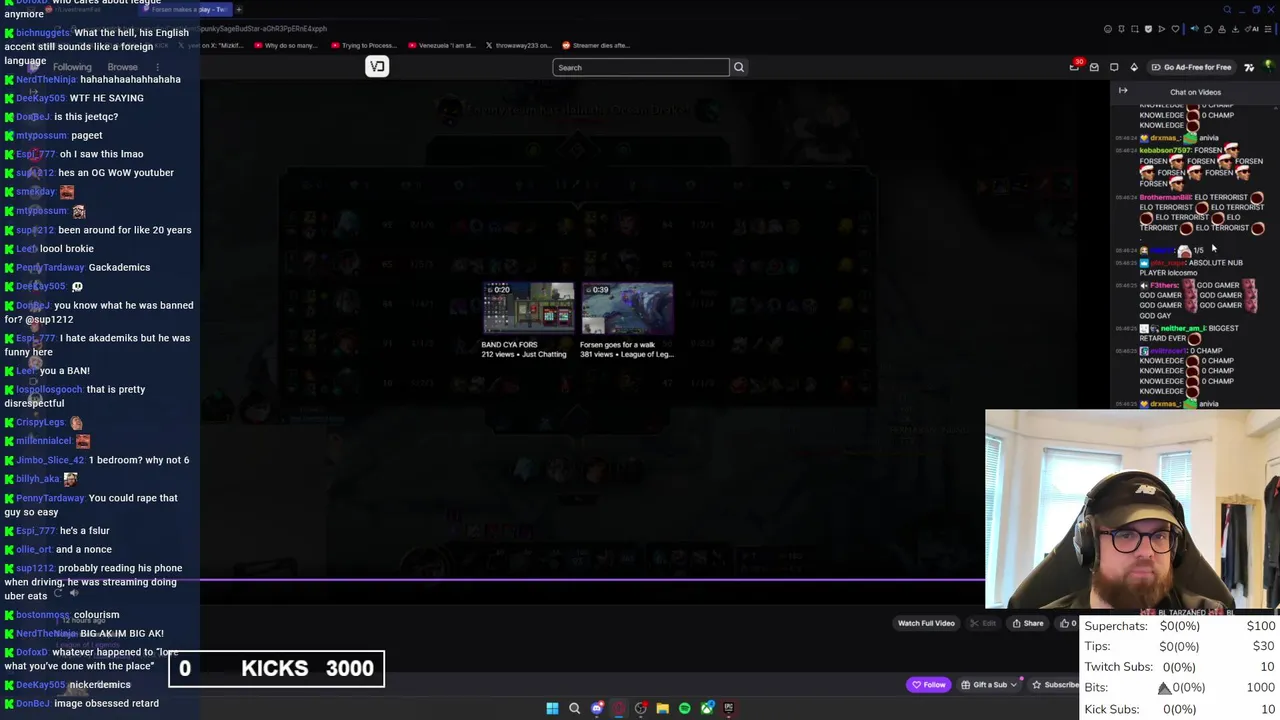1280x720 pixels.
Task: Click the browser shield ad-blocker icon
Action: [x=1148, y=29]
